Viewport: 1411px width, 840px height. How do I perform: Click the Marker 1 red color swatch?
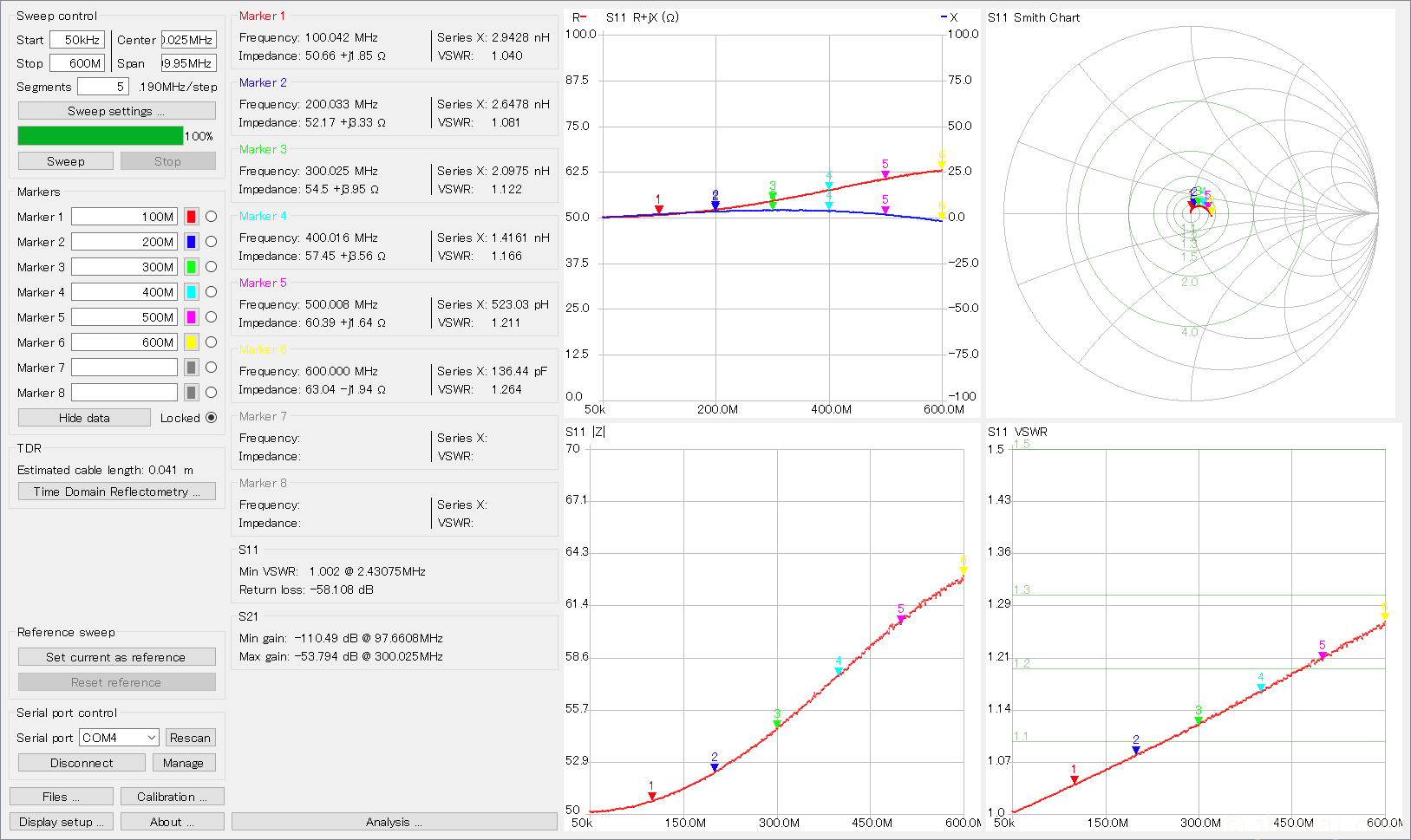pos(192,217)
